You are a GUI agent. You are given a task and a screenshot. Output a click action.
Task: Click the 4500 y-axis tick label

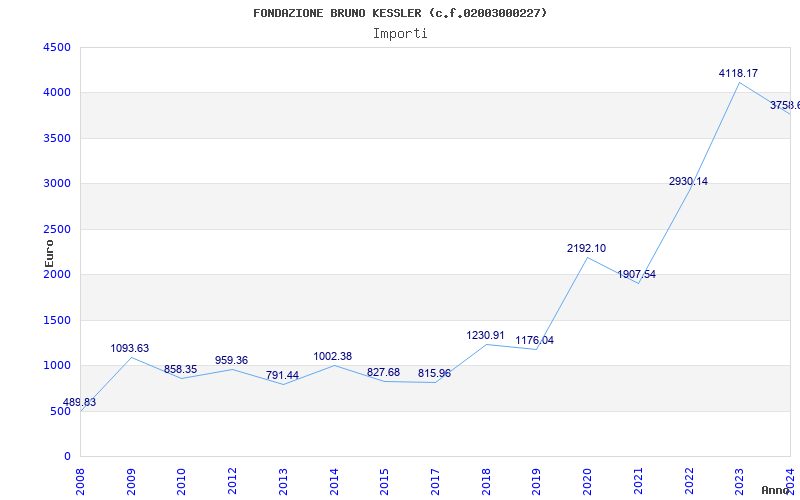click(x=57, y=47)
